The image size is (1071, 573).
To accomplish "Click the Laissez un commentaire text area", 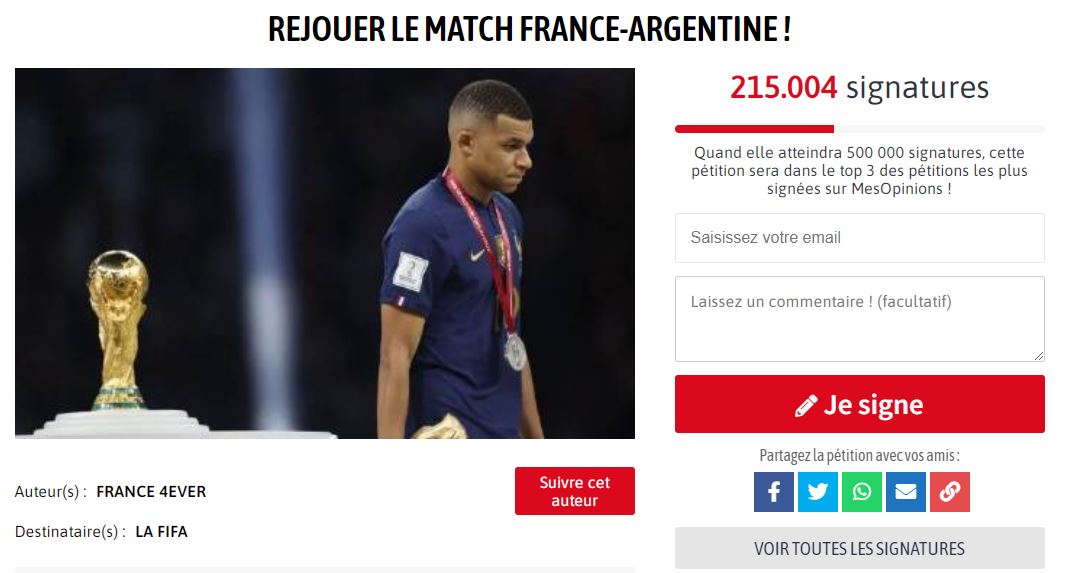I will coord(859,319).
